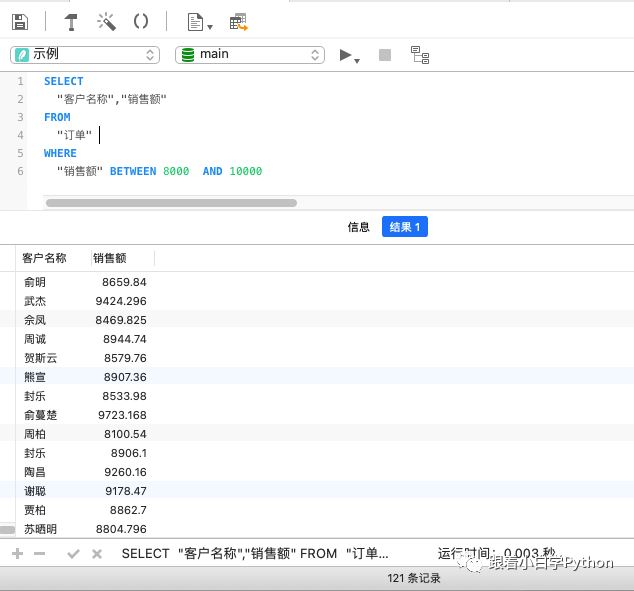Viewport: 634px width, 591px height.
Task: Run the query with play button
Action: click(346, 55)
